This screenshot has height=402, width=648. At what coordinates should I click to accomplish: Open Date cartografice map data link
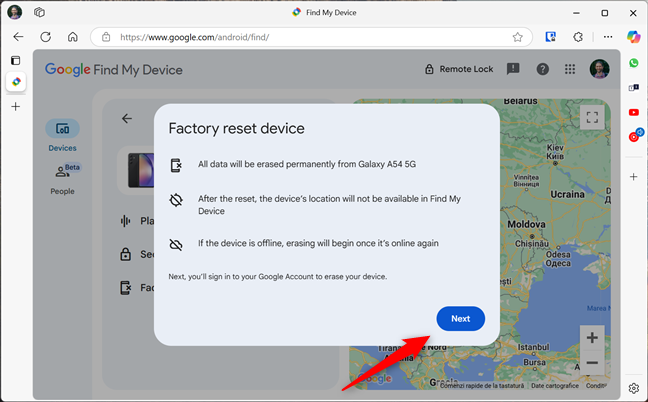pyautogui.click(x=555, y=385)
